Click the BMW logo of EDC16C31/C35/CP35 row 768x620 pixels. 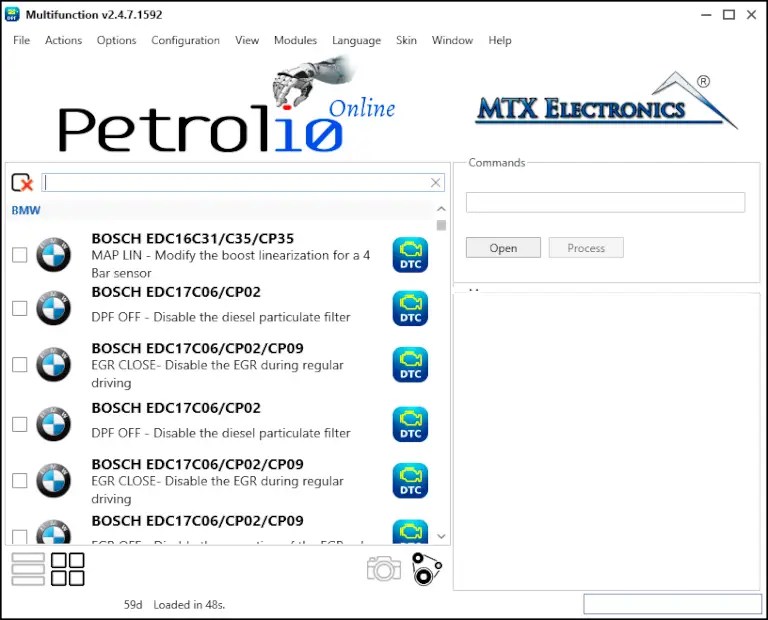(x=53, y=255)
